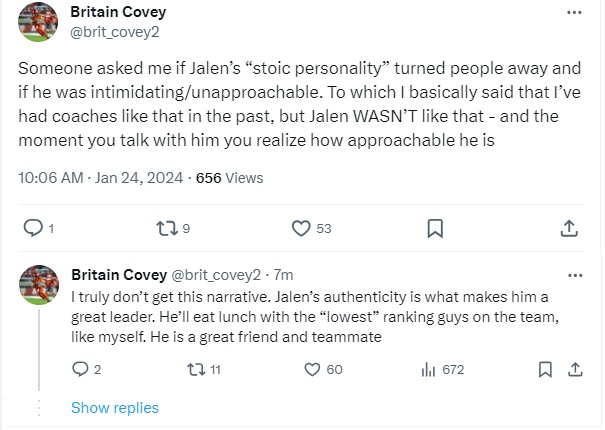Repost the reply tweet with 11 reposts
605x430 pixels.
point(196,369)
